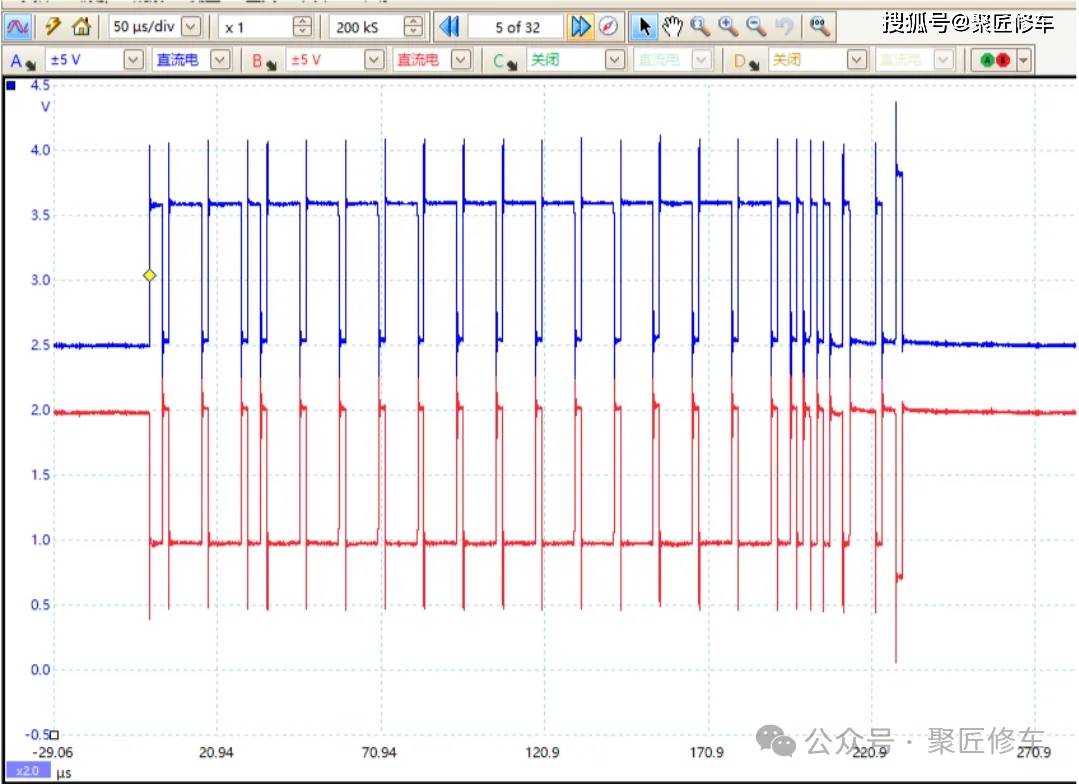The height and width of the screenshot is (784, 1079).
Task: Click the 200 kS sample count stepper
Action: click(x=412, y=27)
